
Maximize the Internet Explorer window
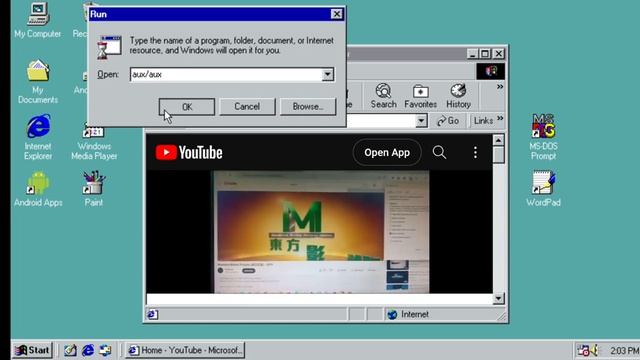[485, 53]
